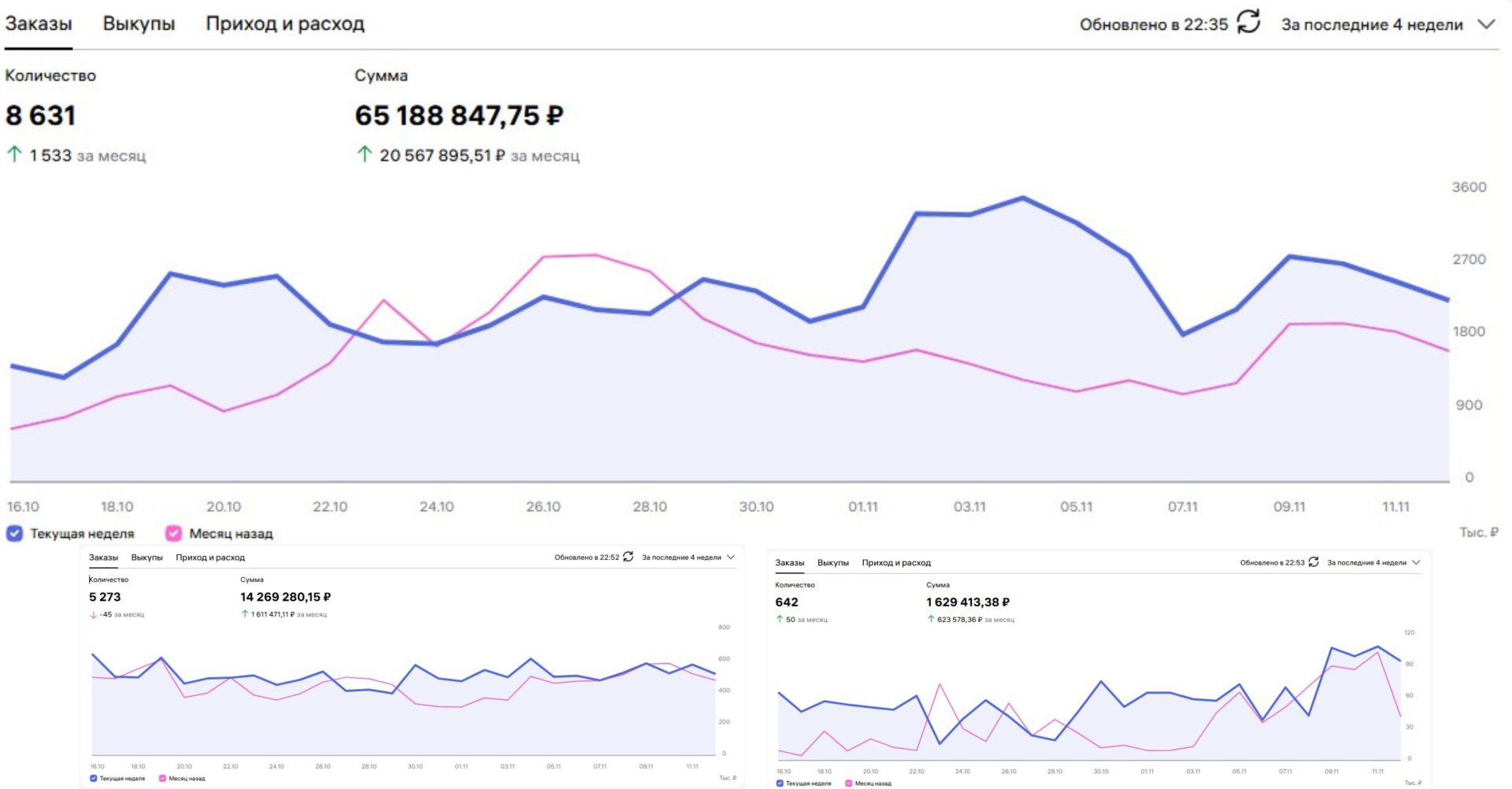Viewport: 1512px width, 789px height.
Task: Switch to the large 'Выкупы' tab at top
Action: [x=139, y=24]
